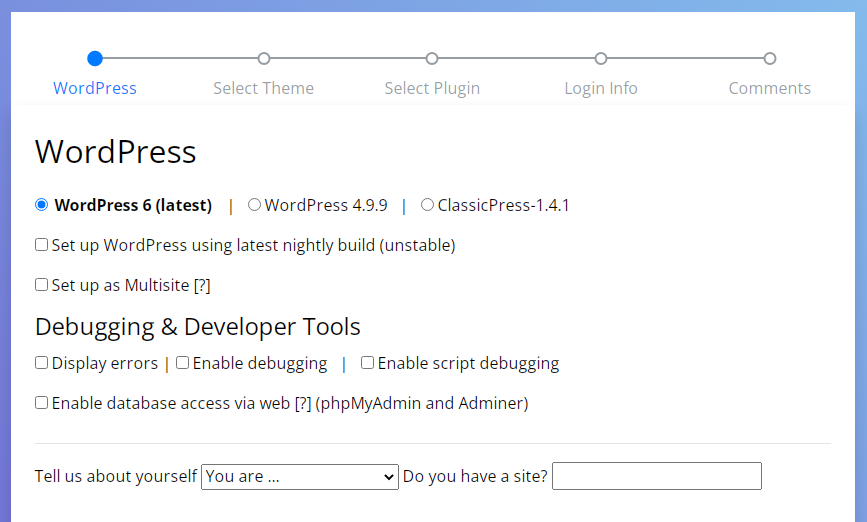Screen dimensions: 867x522
Task: Click the large 'WordPress' page heading
Action: pos(116,152)
